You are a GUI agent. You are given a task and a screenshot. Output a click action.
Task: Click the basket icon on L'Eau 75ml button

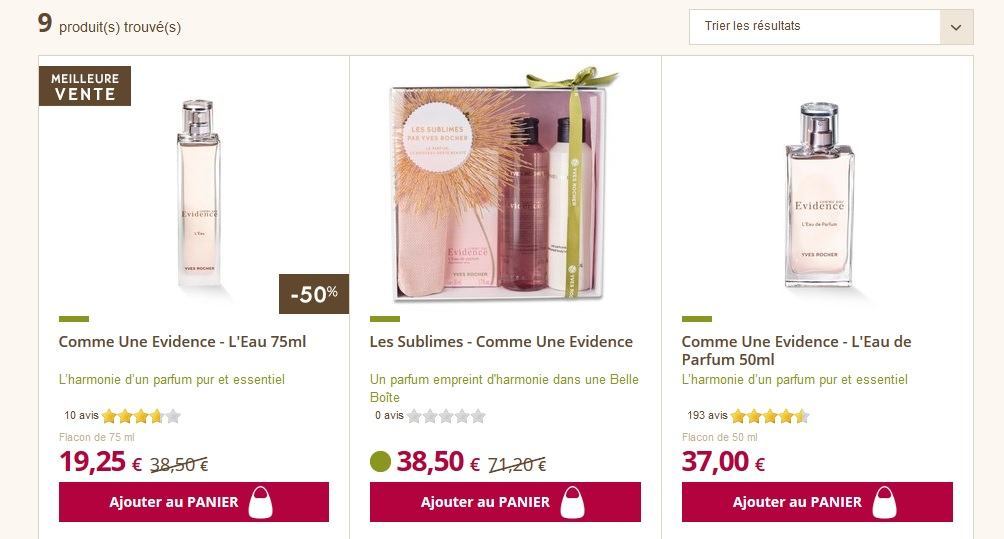coord(260,502)
